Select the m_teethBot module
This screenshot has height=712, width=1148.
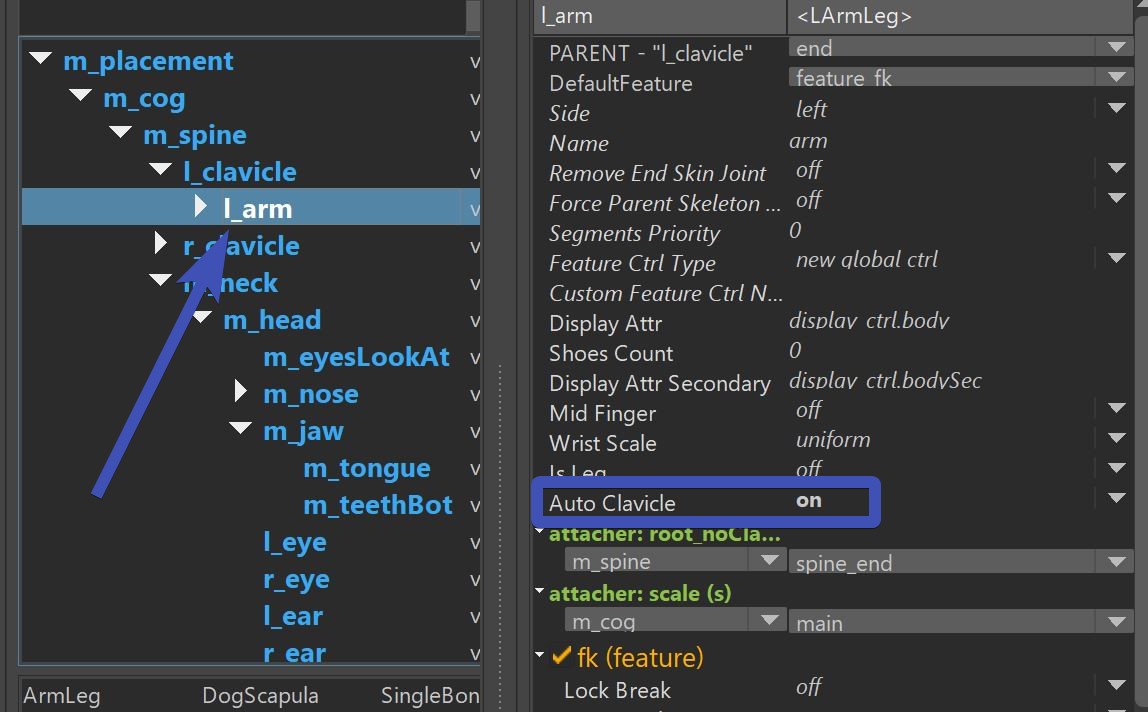pyautogui.click(x=378, y=505)
